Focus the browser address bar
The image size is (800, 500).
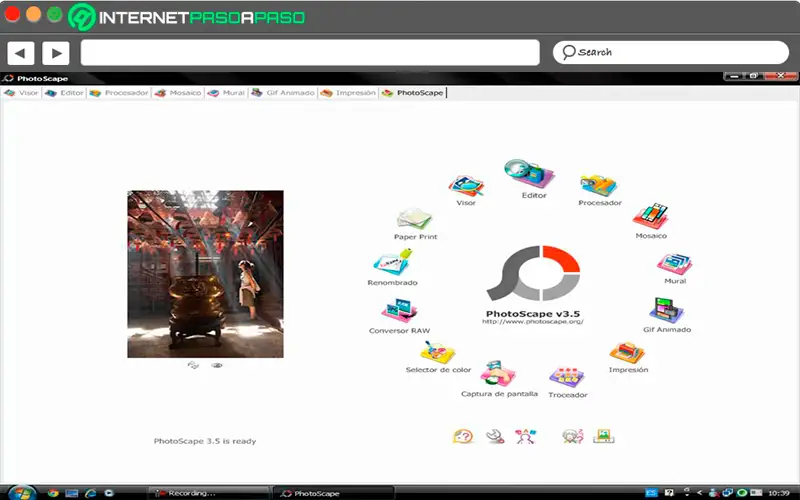click(310, 53)
